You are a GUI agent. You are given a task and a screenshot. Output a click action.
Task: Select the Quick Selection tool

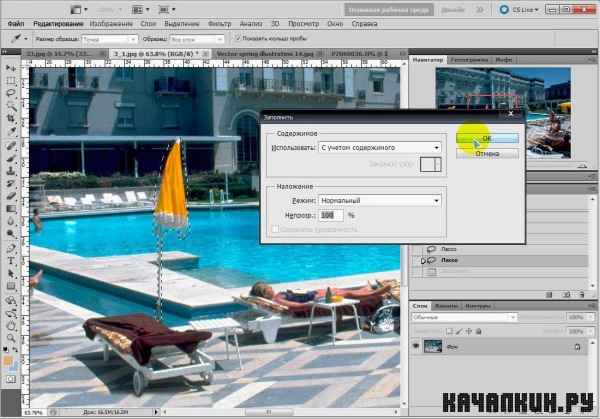point(11,106)
